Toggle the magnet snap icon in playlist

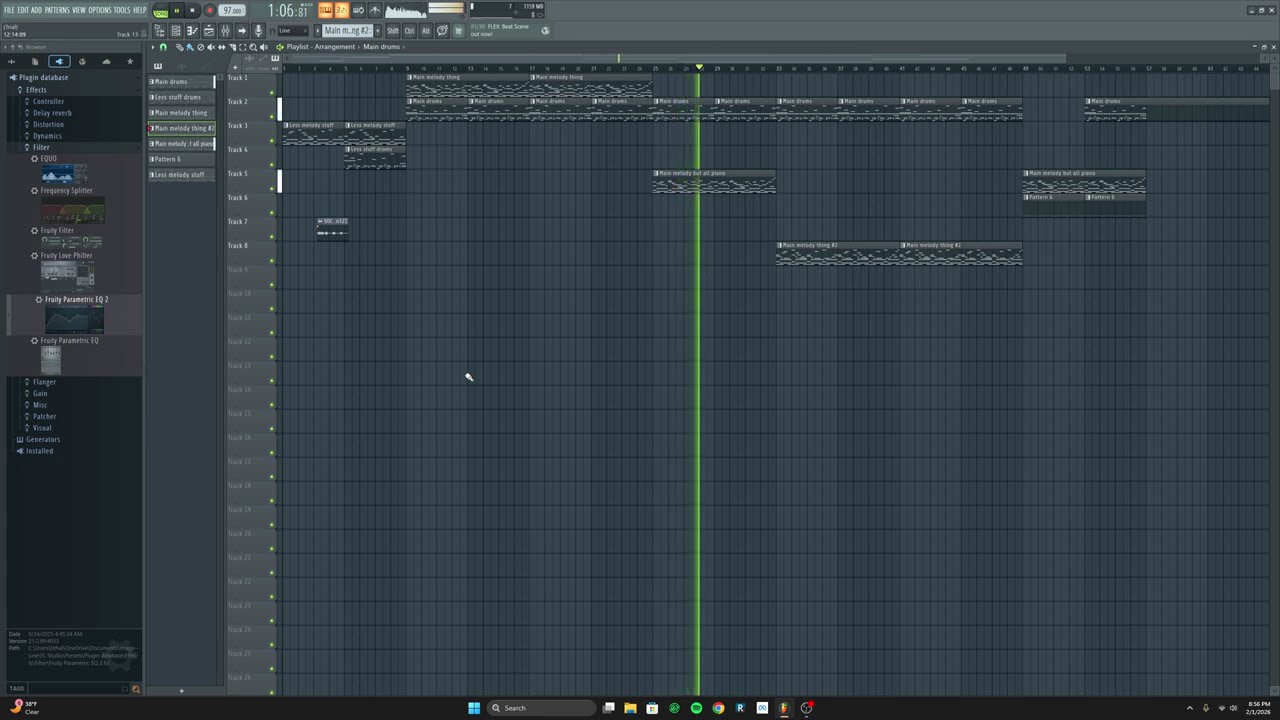pos(163,47)
